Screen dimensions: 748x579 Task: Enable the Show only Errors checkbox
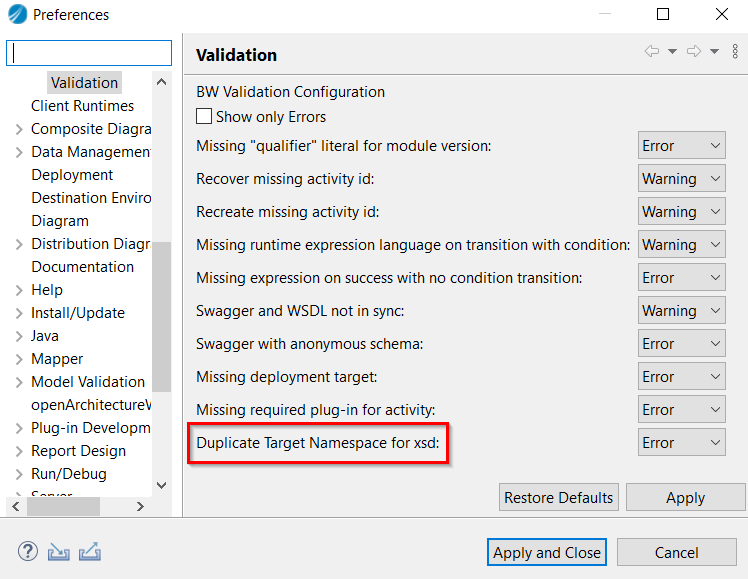205,117
